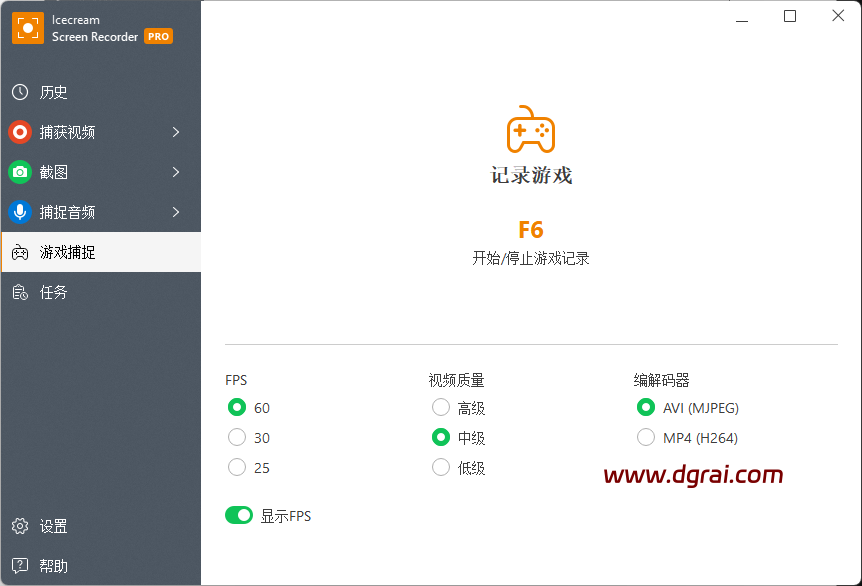Select the 游戏捕捉 game capture item
Viewport: 862px width, 586px height.
tap(101, 252)
